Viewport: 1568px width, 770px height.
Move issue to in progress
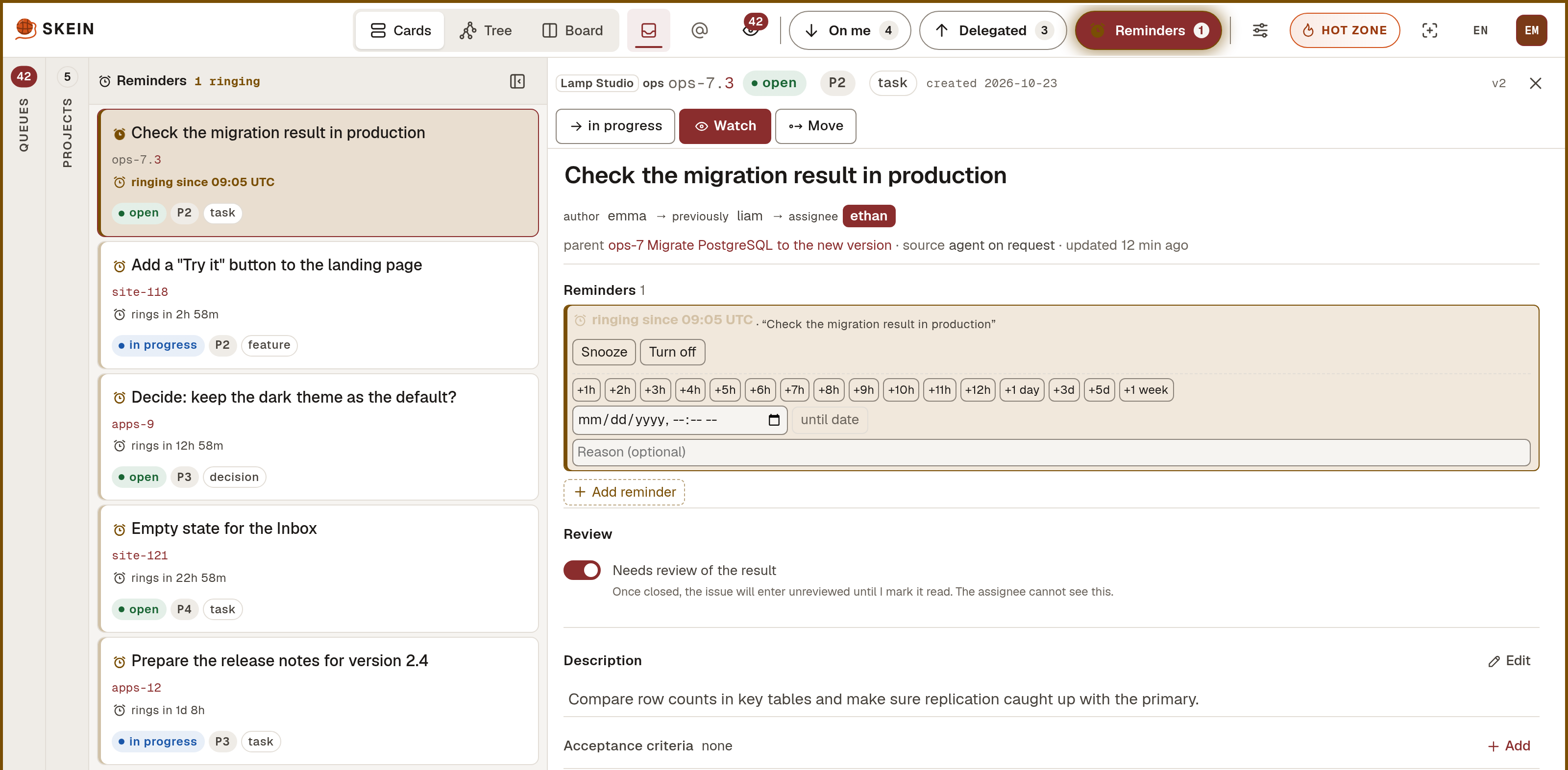click(615, 126)
